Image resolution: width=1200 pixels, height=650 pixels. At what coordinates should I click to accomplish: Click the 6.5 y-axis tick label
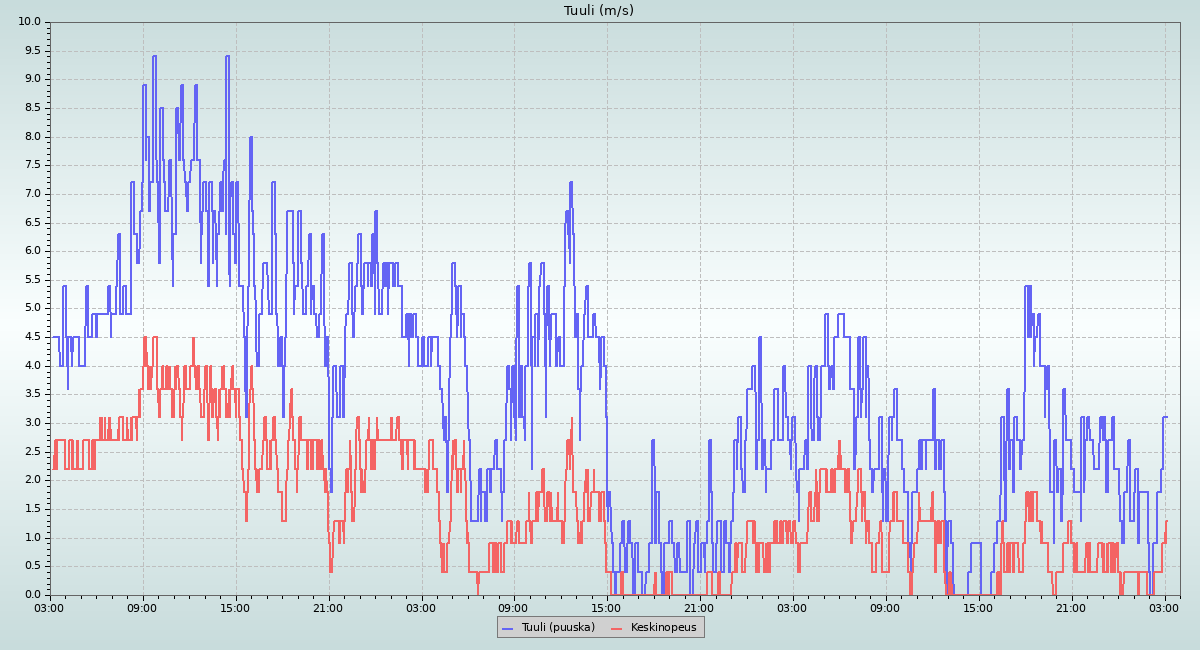(32, 223)
